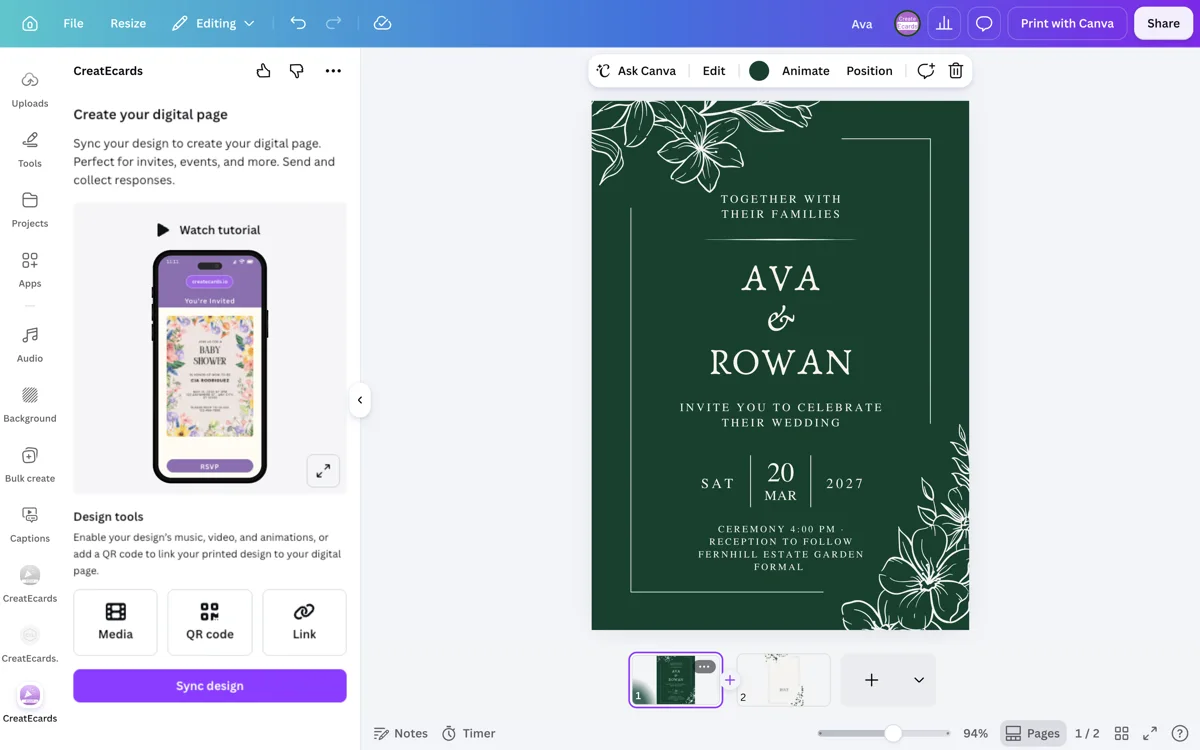Open comments speech bubble icon
Screen dimensions: 1200x750
click(984, 23)
